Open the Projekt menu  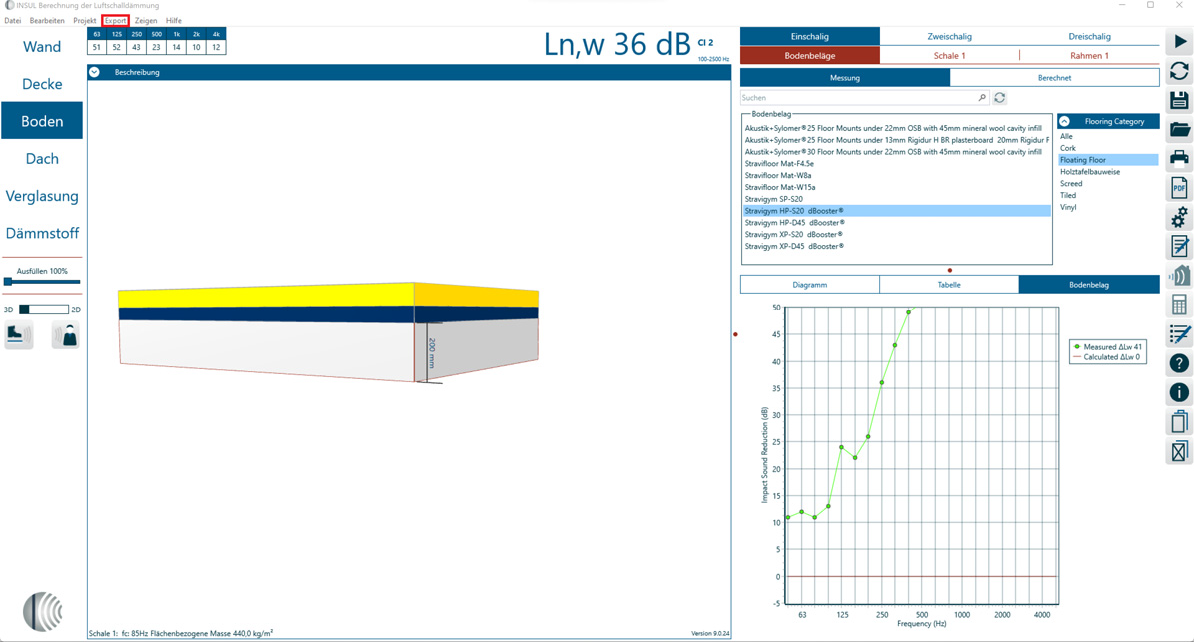(x=85, y=21)
